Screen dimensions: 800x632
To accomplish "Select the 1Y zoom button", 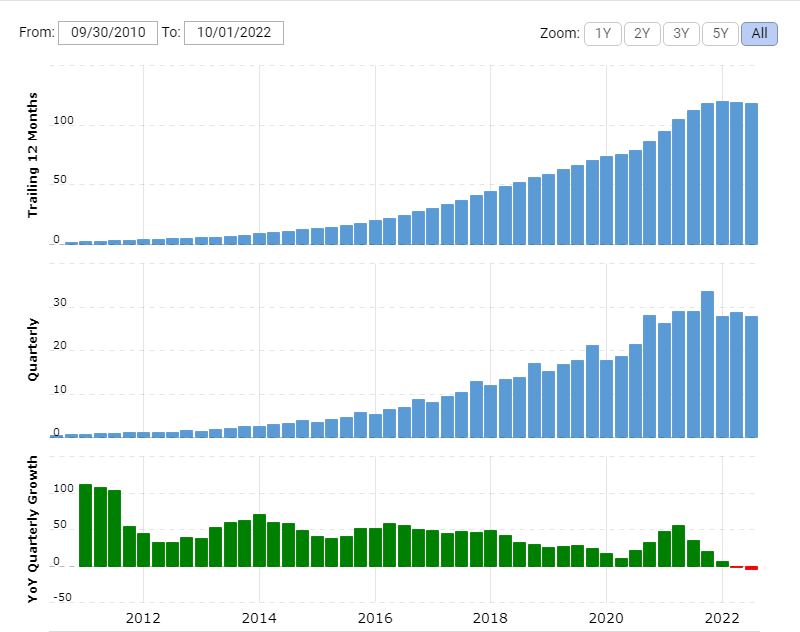I will click(x=603, y=34).
